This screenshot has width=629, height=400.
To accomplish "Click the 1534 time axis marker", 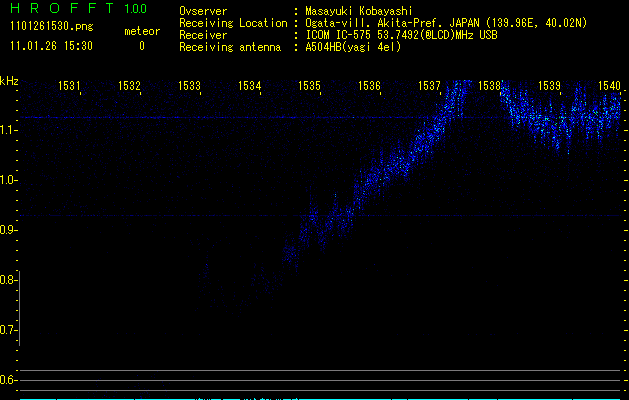I will tap(249, 85).
